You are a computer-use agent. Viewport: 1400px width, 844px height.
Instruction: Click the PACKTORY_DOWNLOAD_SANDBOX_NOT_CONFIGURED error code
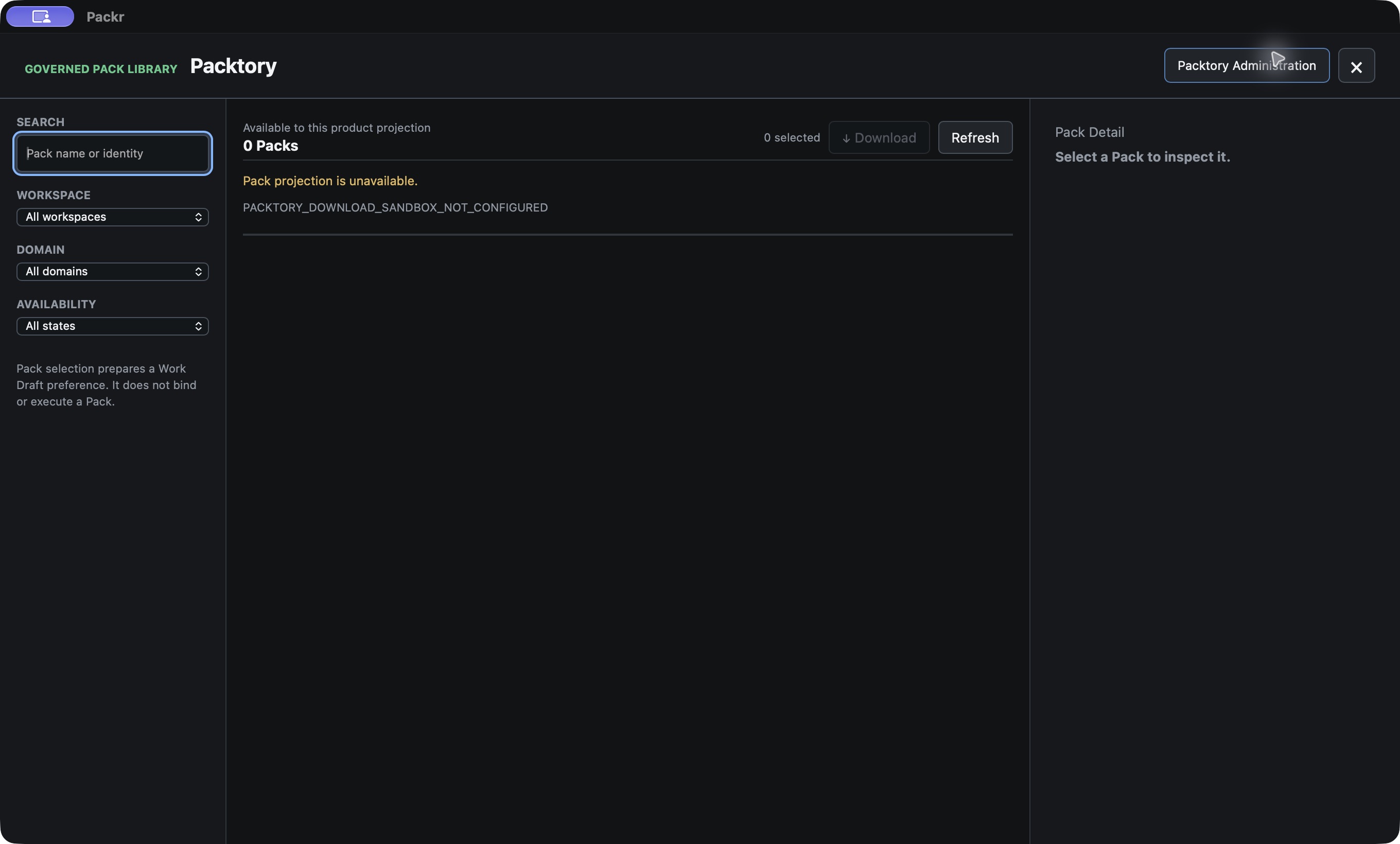coord(395,207)
